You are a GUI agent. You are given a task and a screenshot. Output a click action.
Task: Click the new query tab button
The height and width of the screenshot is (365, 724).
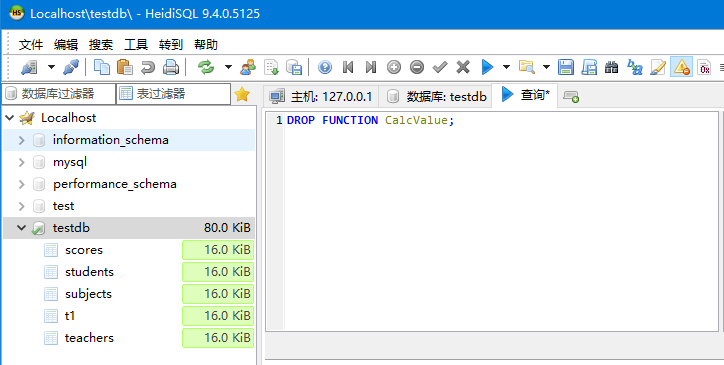(x=571, y=97)
